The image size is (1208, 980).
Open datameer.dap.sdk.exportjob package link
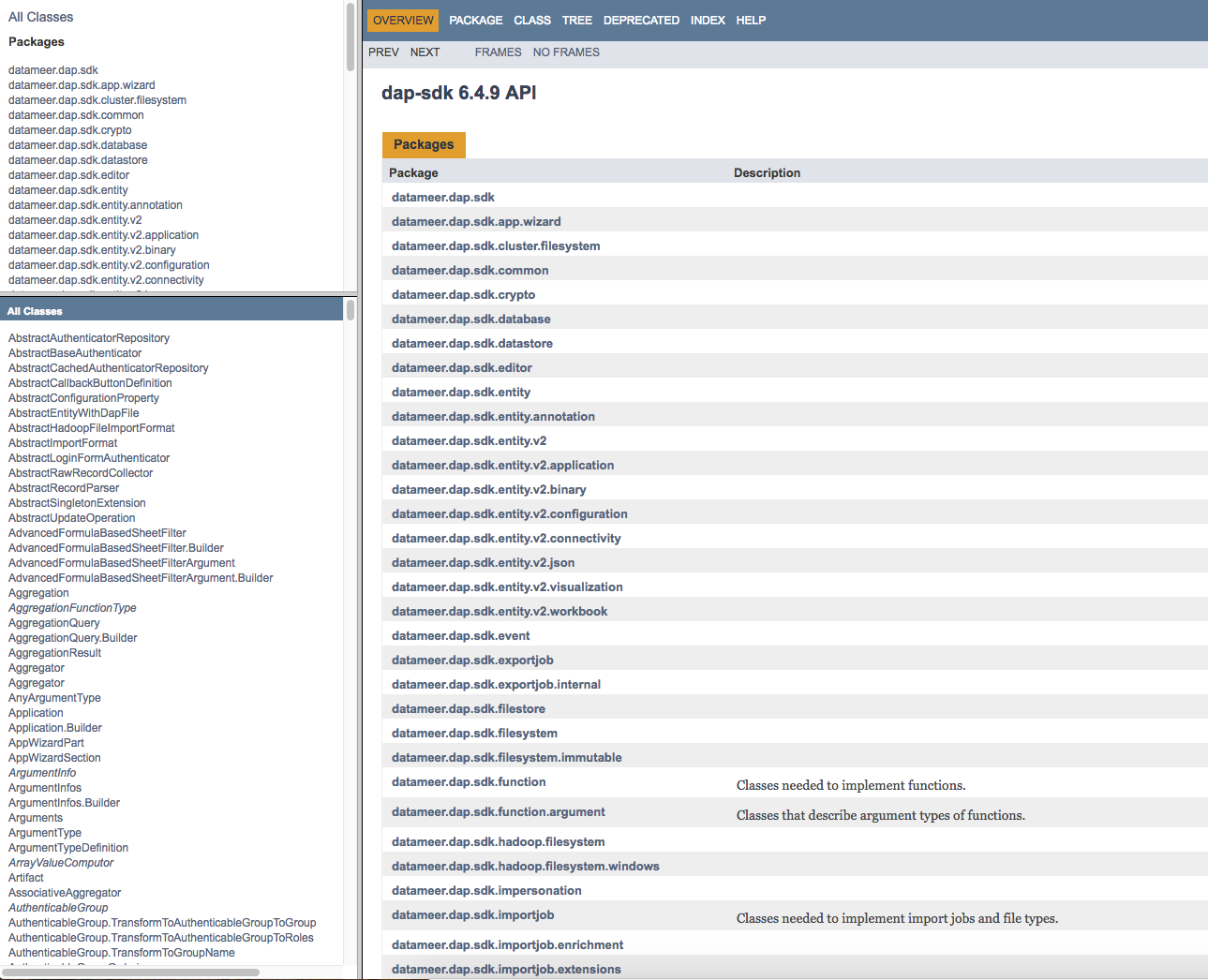point(472,661)
